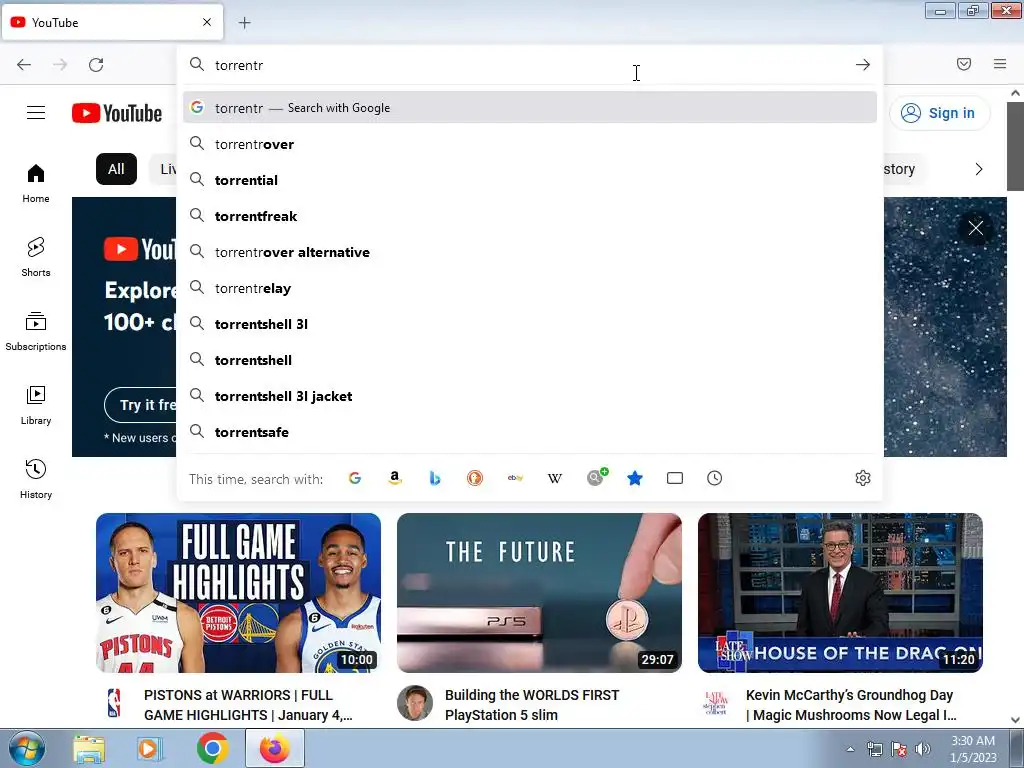
Task: Search this time with DuckDuckGo icon
Action: pyautogui.click(x=475, y=478)
